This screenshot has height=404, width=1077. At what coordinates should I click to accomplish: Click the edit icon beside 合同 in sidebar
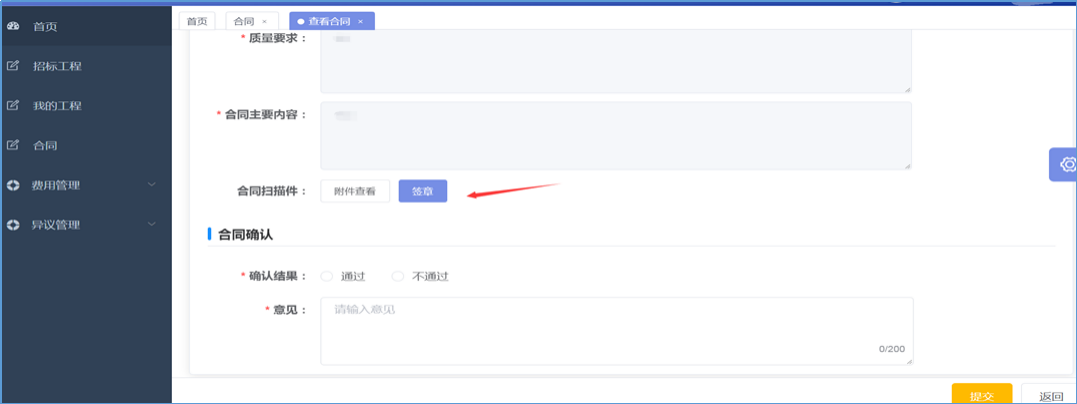(x=13, y=145)
